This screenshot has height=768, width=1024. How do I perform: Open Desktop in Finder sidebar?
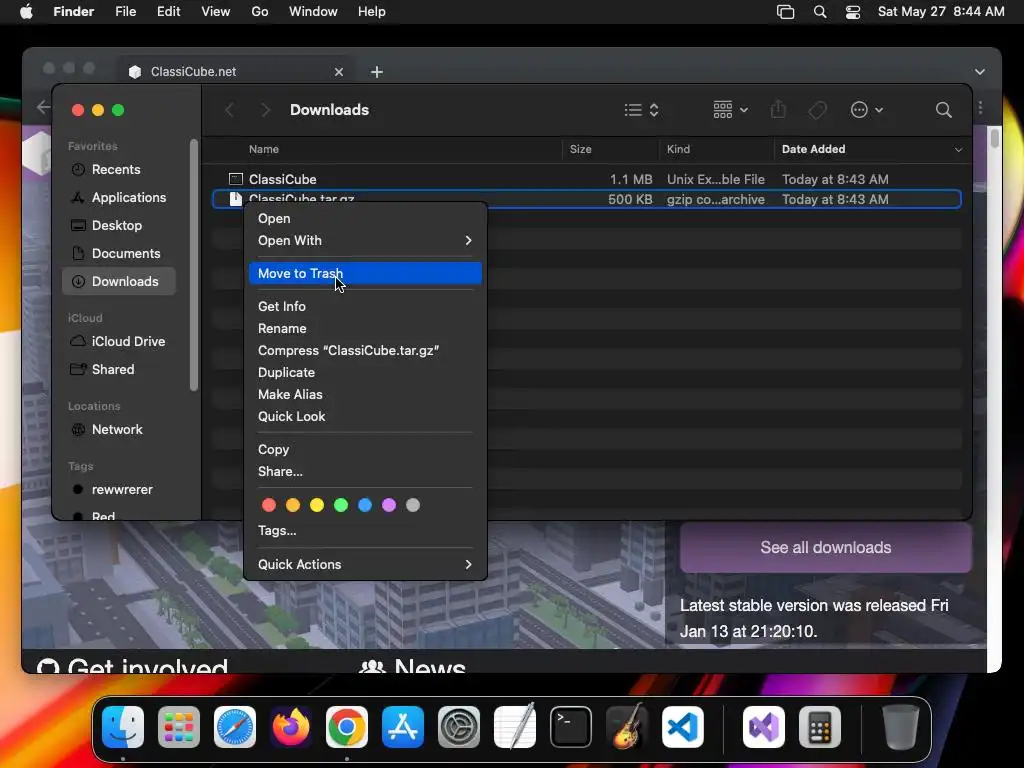118,225
